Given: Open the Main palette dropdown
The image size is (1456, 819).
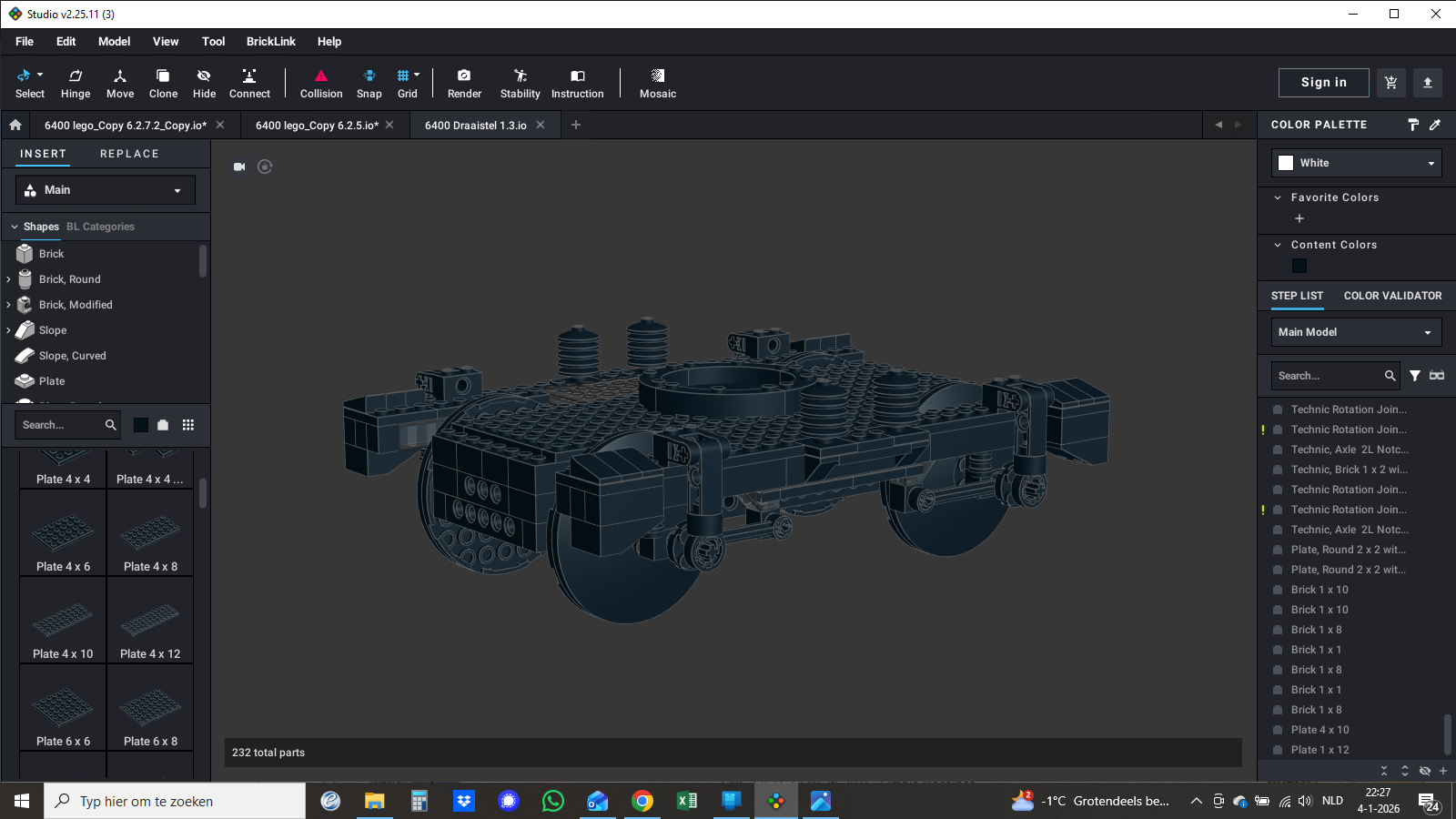Looking at the screenshot, I should point(106,190).
